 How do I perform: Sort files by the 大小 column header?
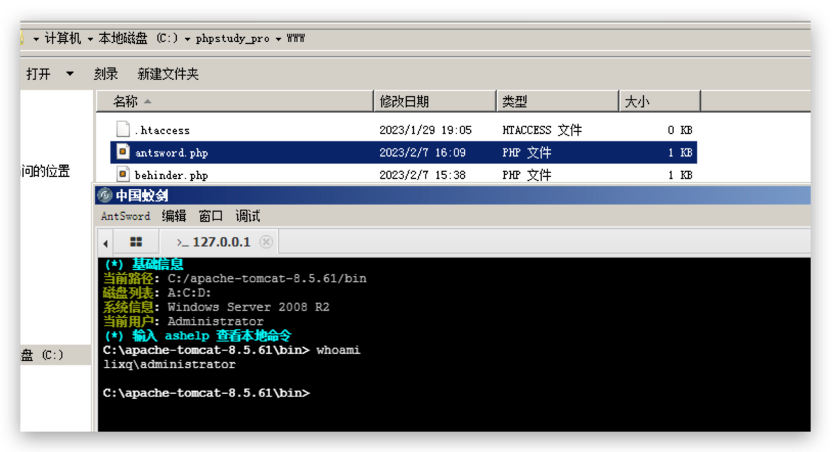pyautogui.click(x=660, y=101)
